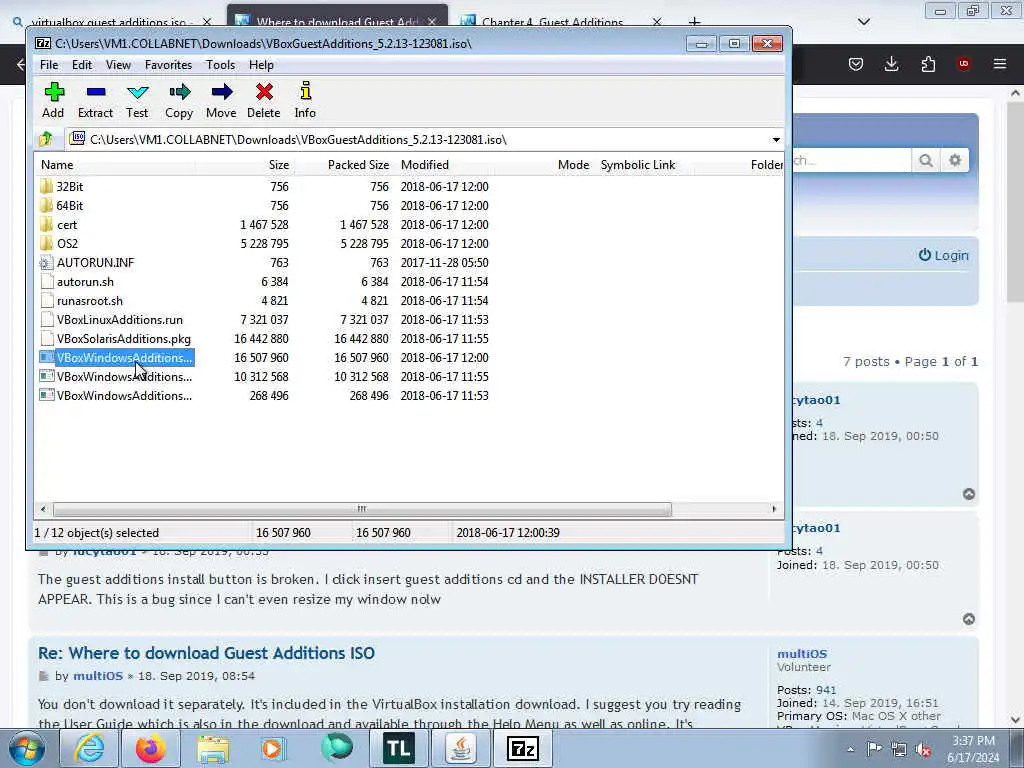This screenshot has height=768, width=1024.
Task: Click the Copy toolbar icon
Action: [x=179, y=100]
